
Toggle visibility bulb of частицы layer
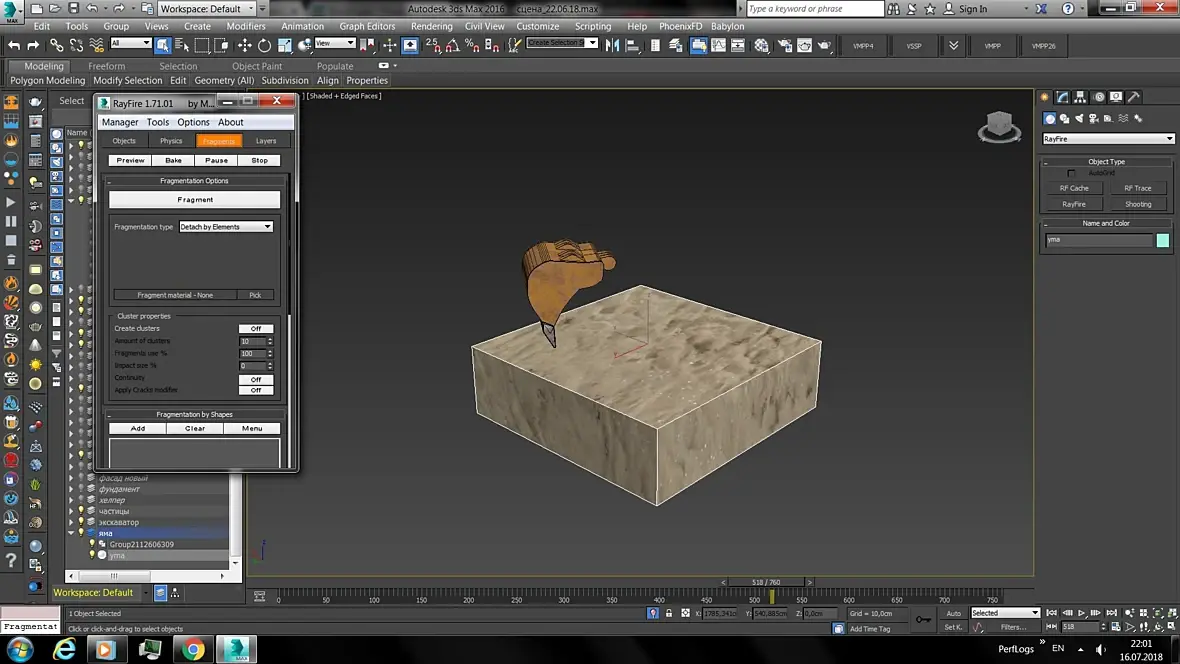(x=81, y=511)
